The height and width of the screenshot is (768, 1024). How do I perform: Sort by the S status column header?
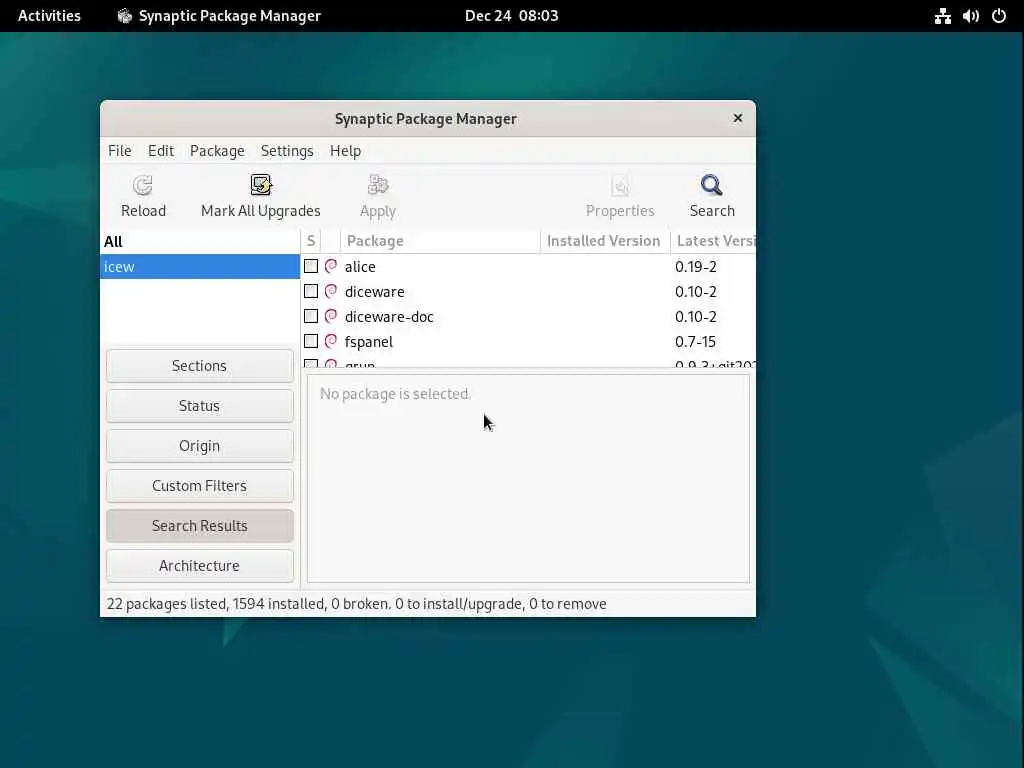tap(311, 241)
